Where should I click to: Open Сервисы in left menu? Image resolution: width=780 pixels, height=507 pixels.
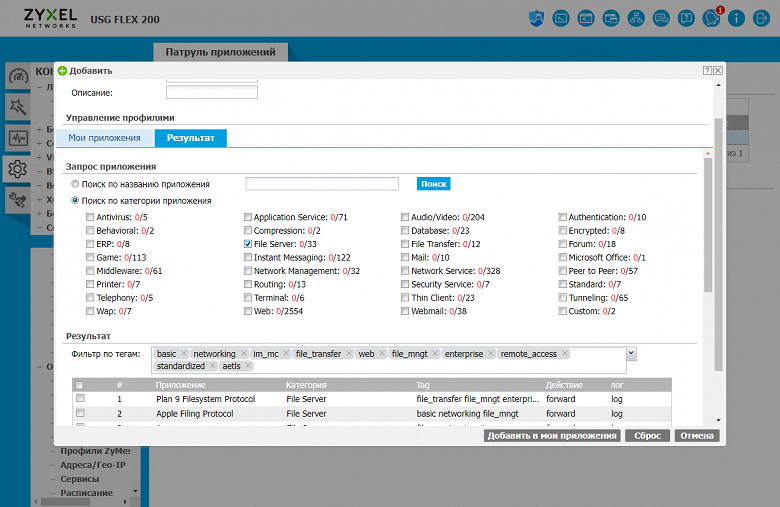pyautogui.click(x=80, y=479)
